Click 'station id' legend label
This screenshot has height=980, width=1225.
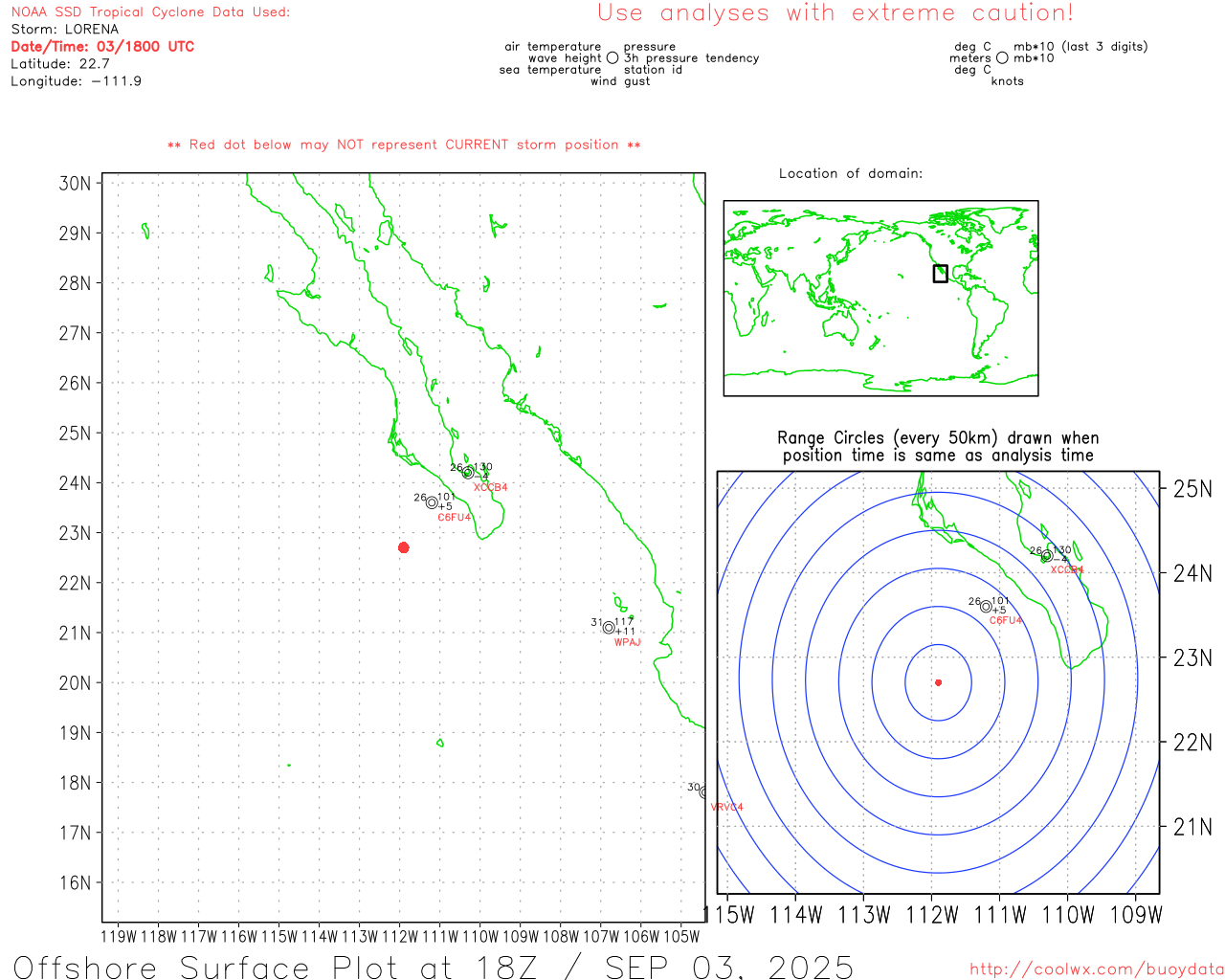click(x=653, y=70)
